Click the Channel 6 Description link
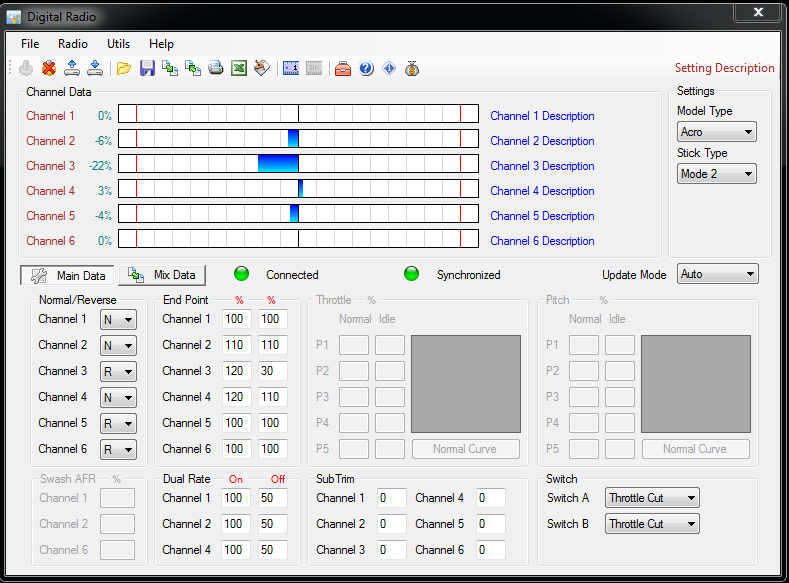The image size is (789, 583). (x=542, y=241)
